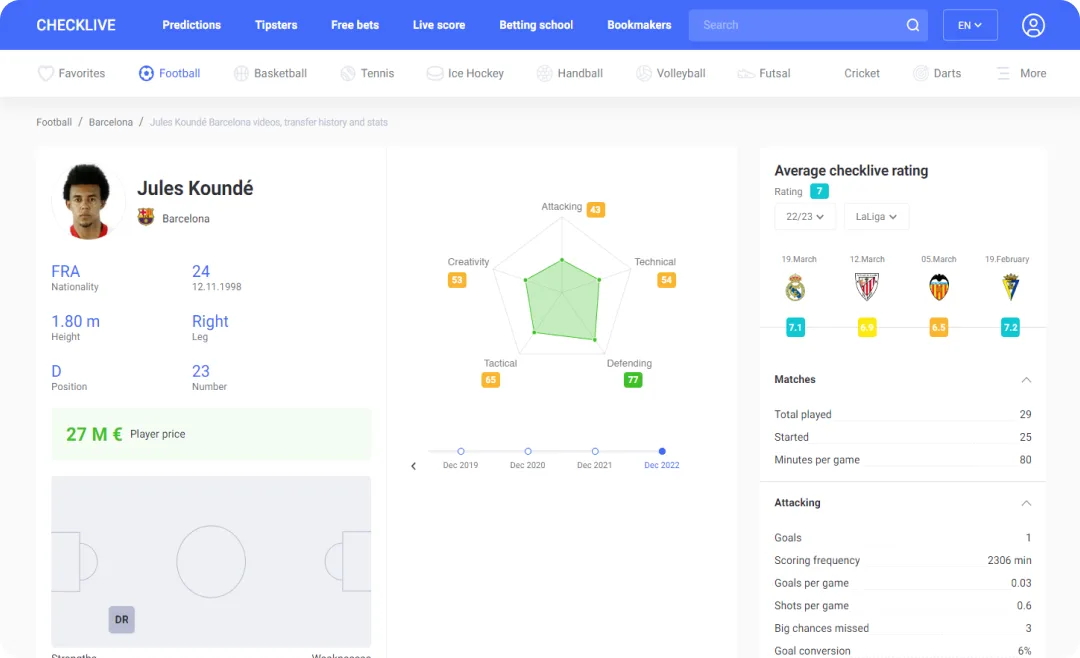The height and width of the screenshot is (658, 1080).
Task: Click the Tactical 65 score badge
Action: click(490, 380)
